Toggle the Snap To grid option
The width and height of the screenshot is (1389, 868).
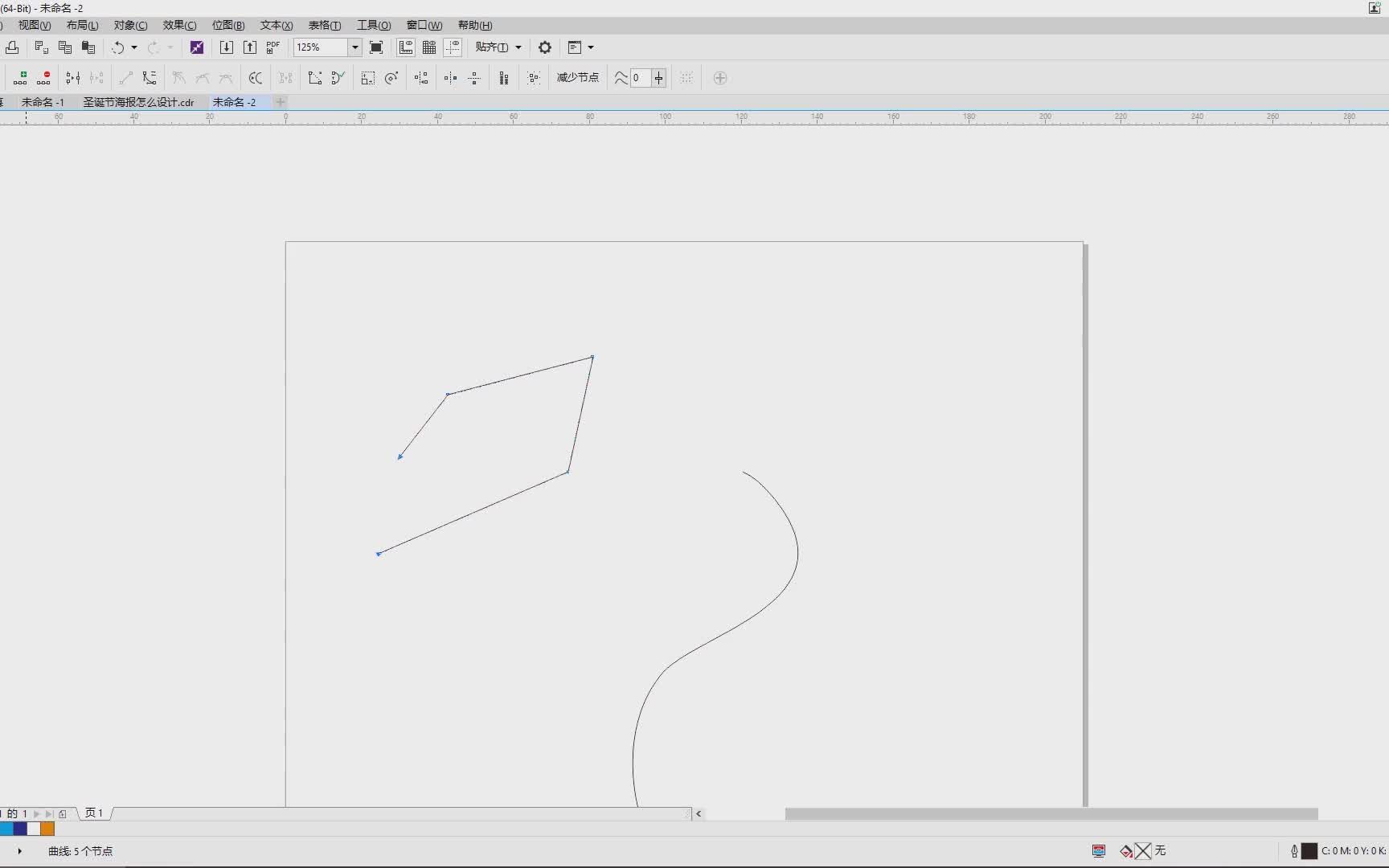pyautogui.click(x=428, y=47)
